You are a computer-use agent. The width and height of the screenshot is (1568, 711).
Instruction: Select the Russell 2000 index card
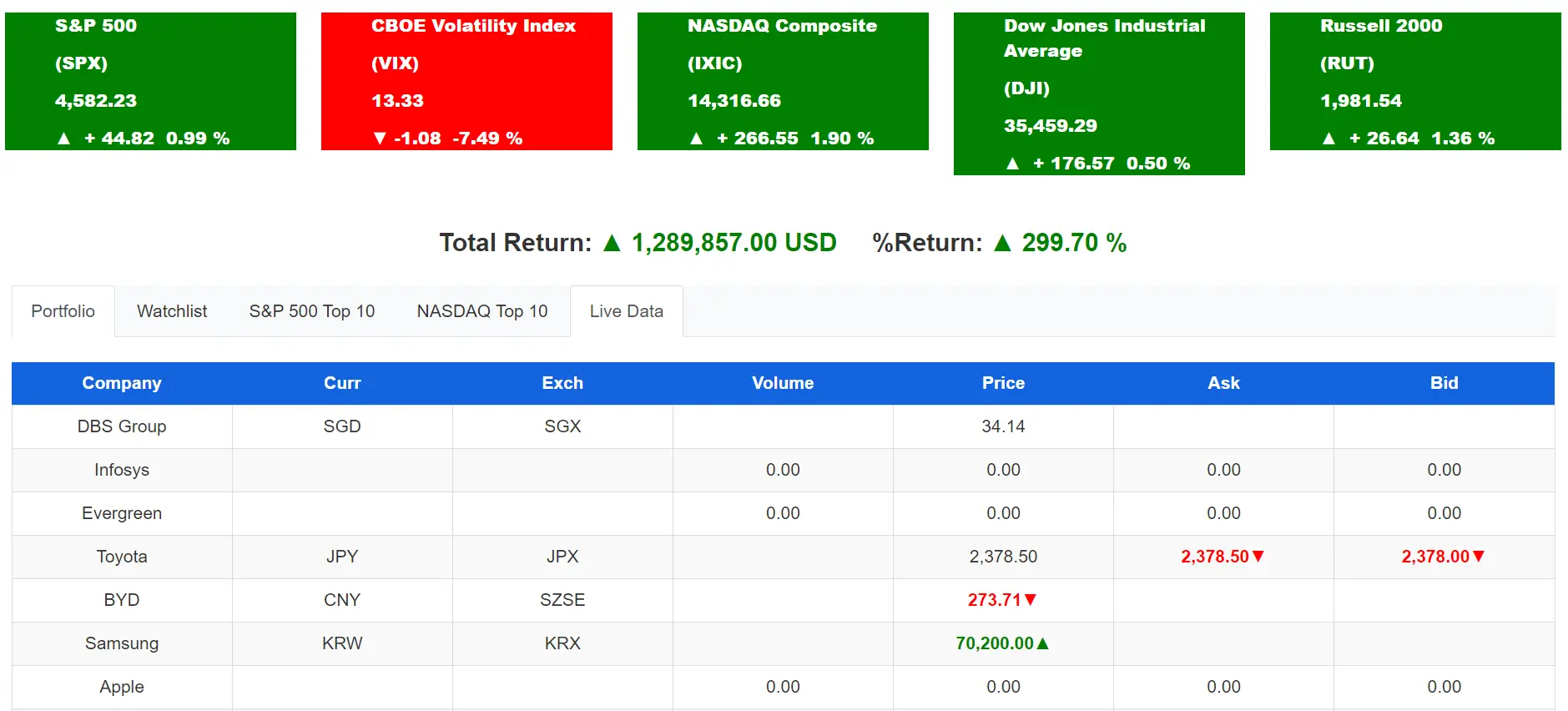point(1415,81)
